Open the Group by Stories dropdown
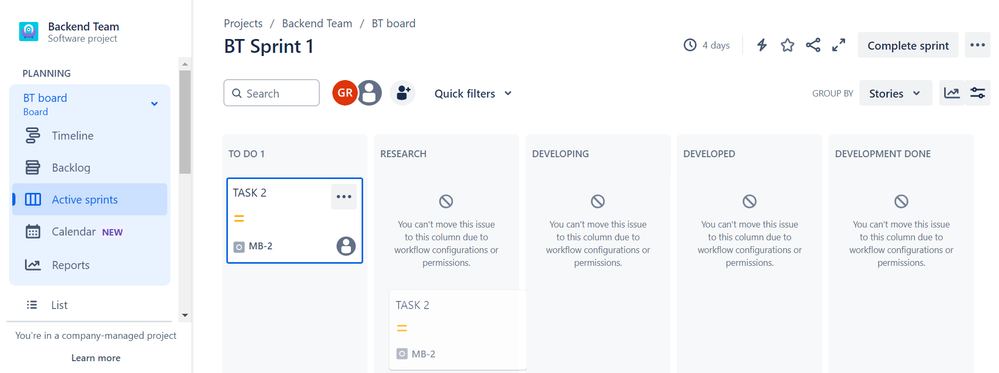 (895, 93)
